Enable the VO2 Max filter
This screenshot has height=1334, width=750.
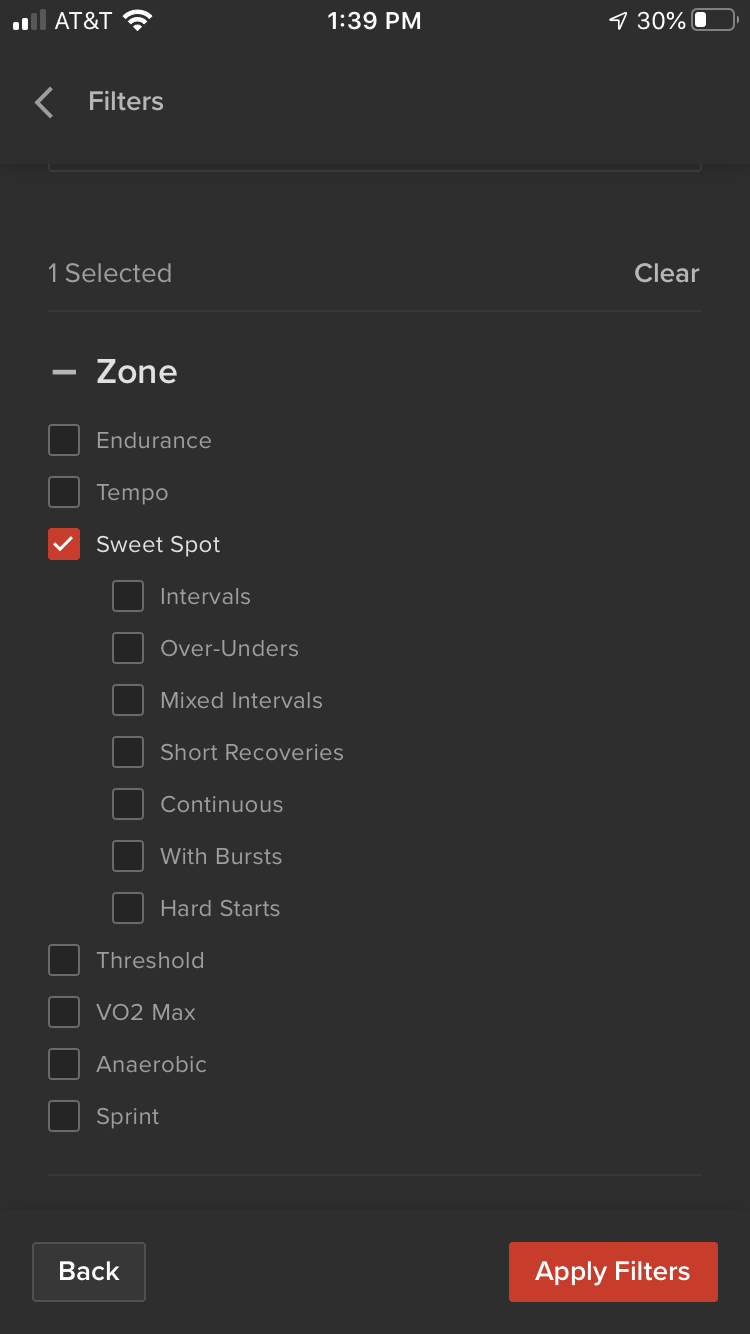tap(64, 1012)
